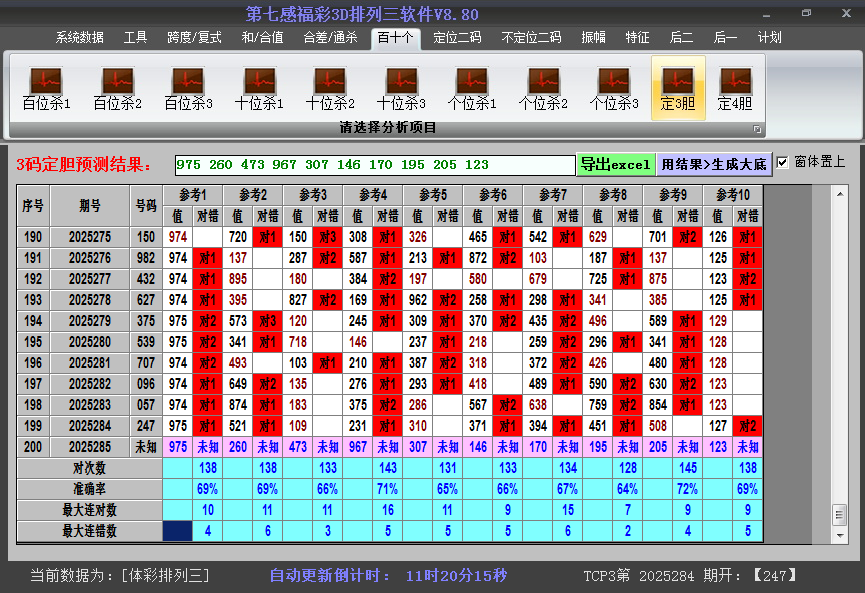Select the 个位杀1 icon
The height and width of the screenshot is (593, 865).
[x=472, y=88]
